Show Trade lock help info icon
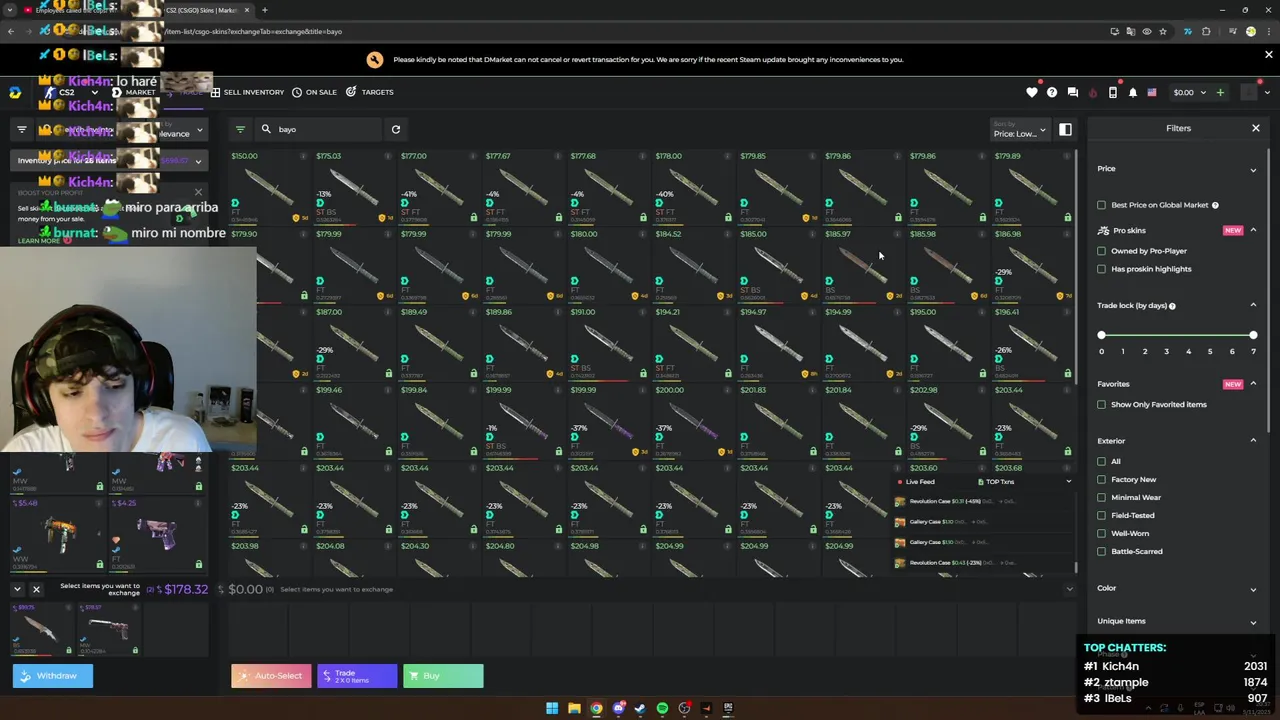Screen dimensions: 1280x720 (x=1172, y=306)
